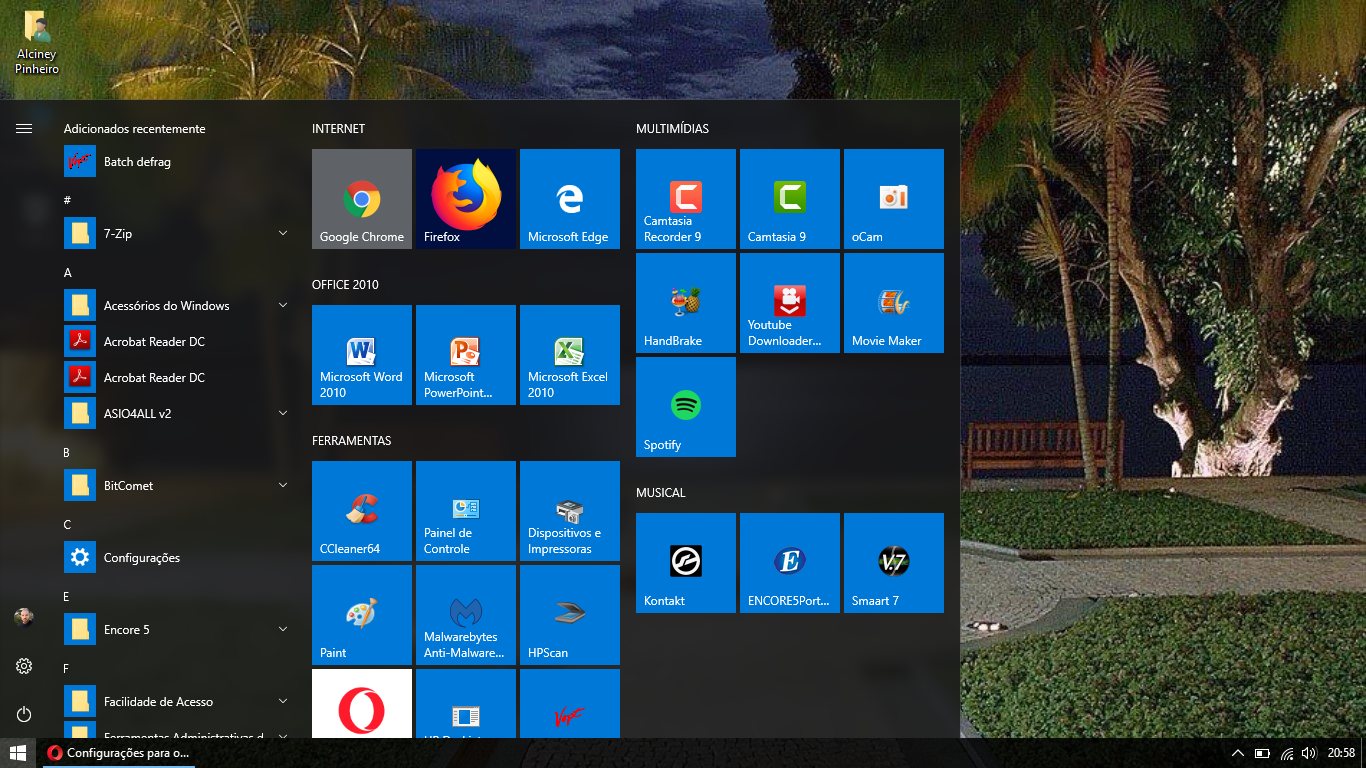This screenshot has width=1366, height=768.
Task: Open the Google Chrome tile
Action: [x=362, y=199]
